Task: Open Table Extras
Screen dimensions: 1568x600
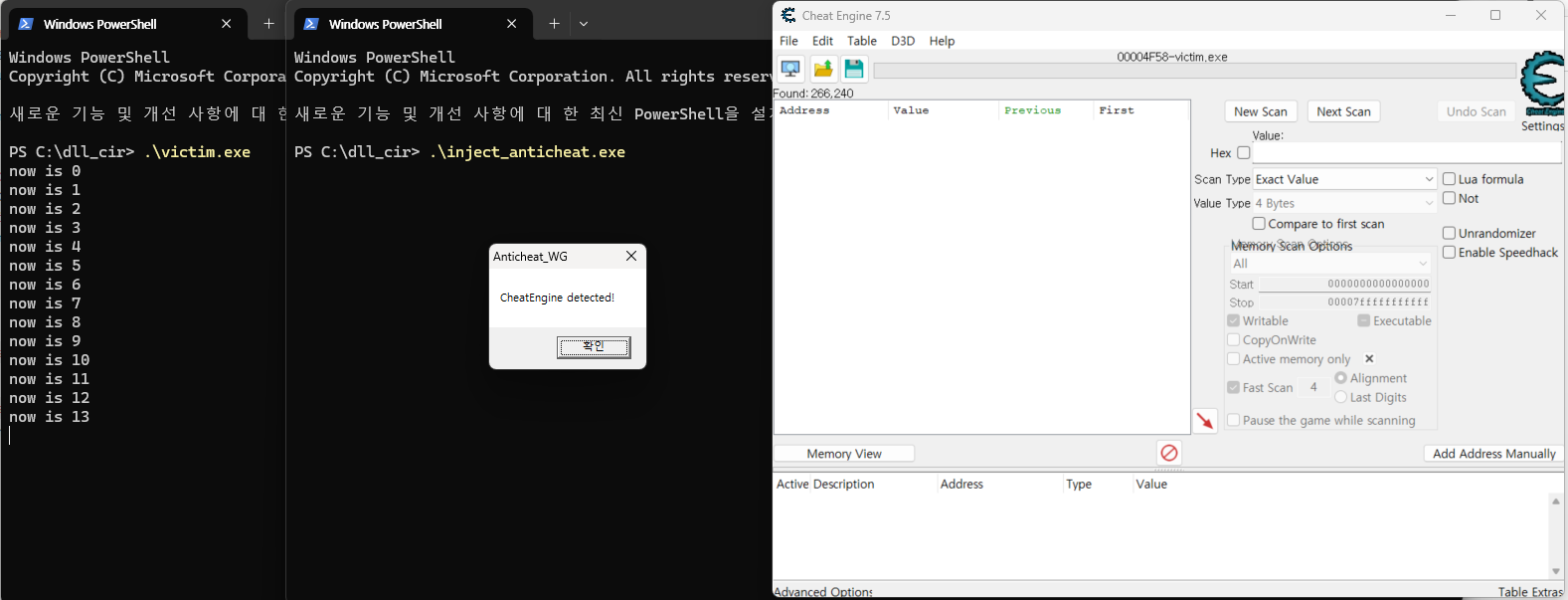Action: coord(1530,592)
